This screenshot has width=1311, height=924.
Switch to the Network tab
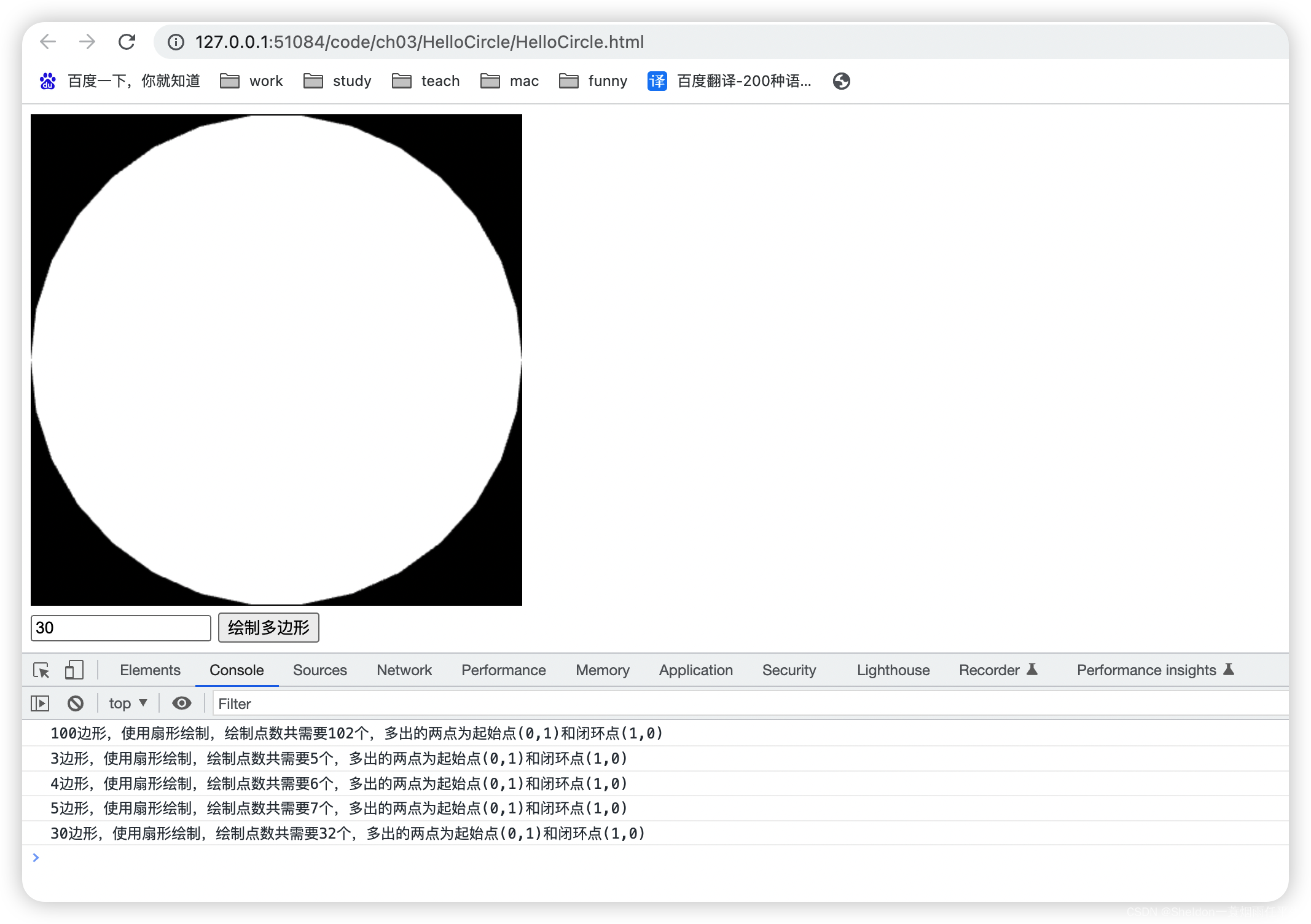click(404, 670)
